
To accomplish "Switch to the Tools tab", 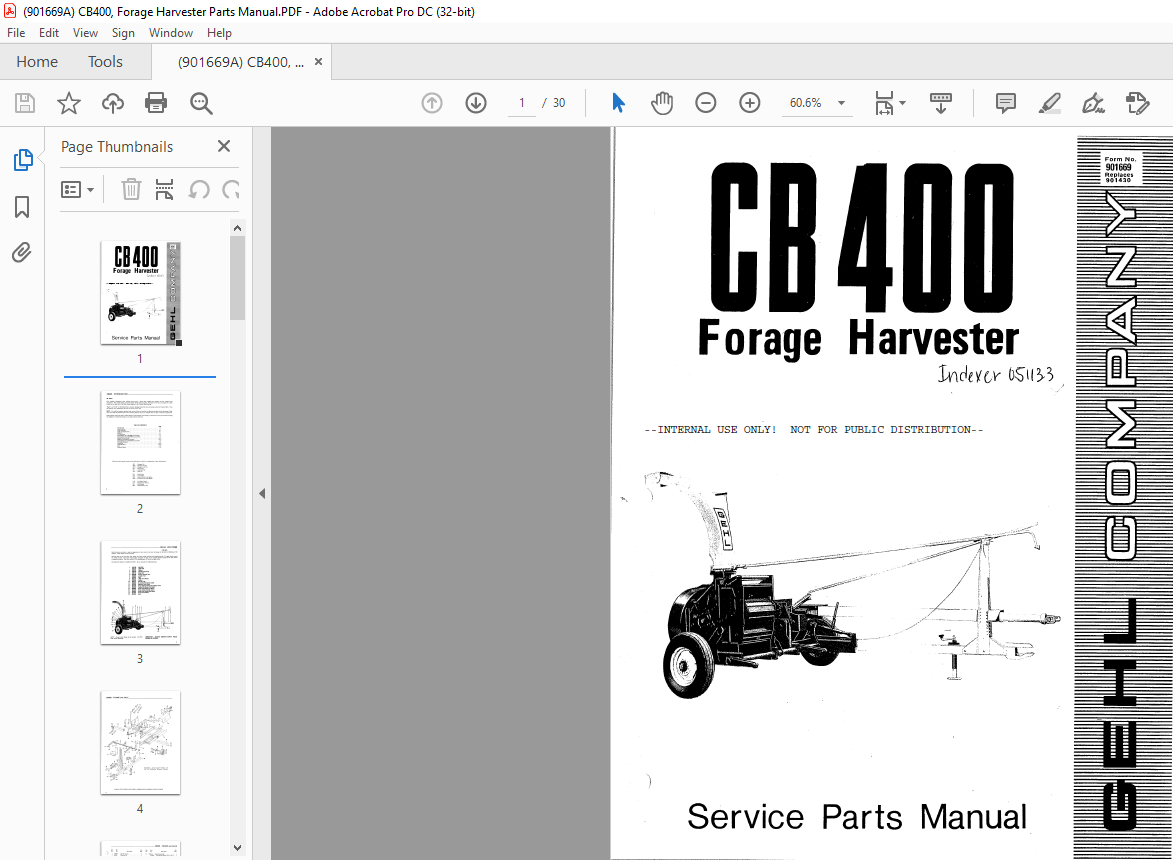I will (x=105, y=62).
